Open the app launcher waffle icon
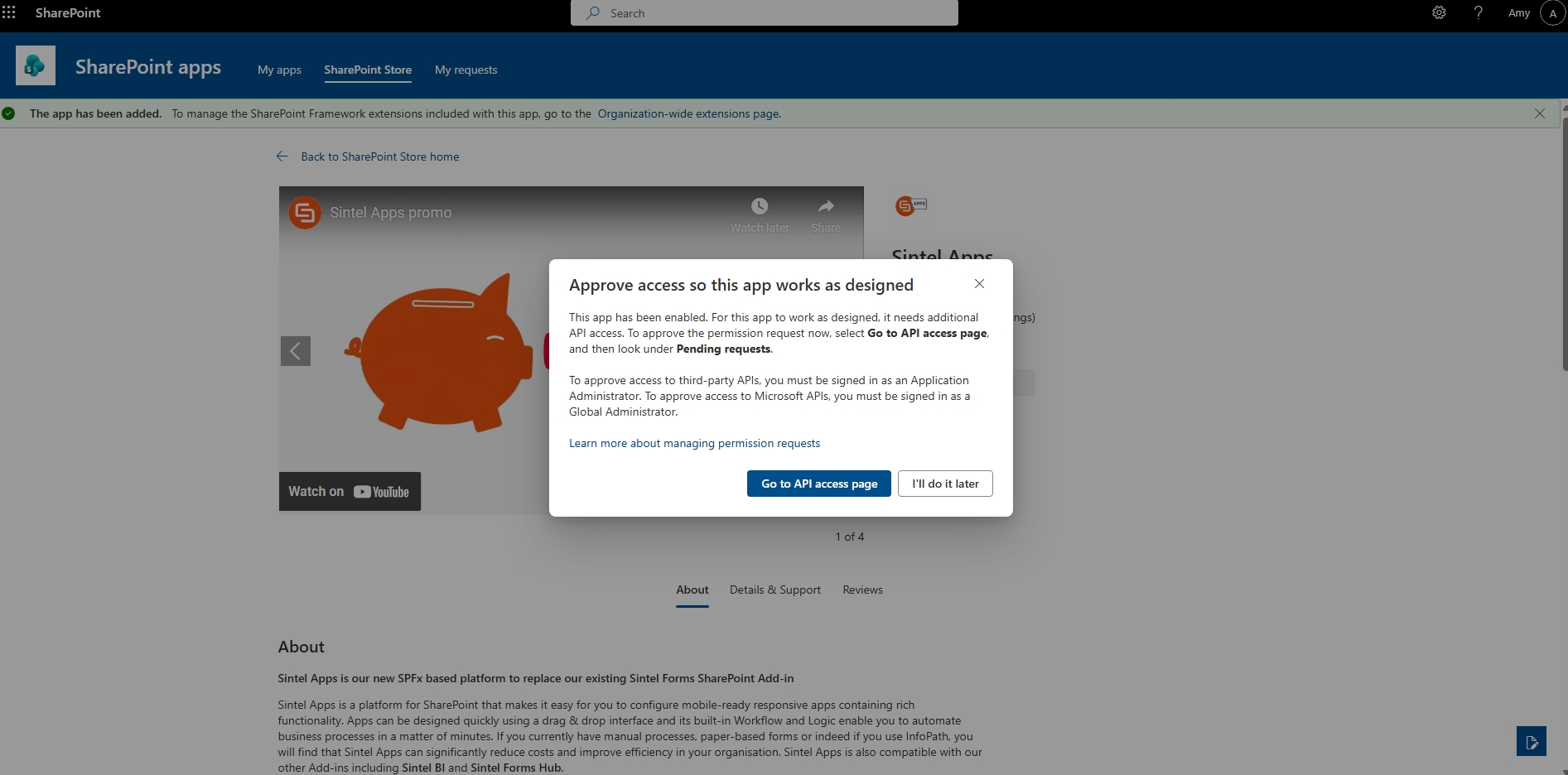Viewport: 1568px width, 775px height. (x=9, y=12)
